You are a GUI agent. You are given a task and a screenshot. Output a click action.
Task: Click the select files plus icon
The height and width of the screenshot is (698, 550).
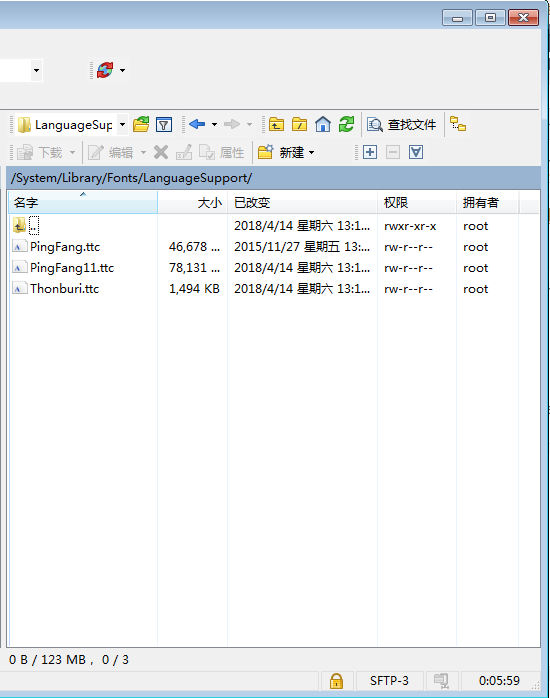pyautogui.click(x=370, y=152)
